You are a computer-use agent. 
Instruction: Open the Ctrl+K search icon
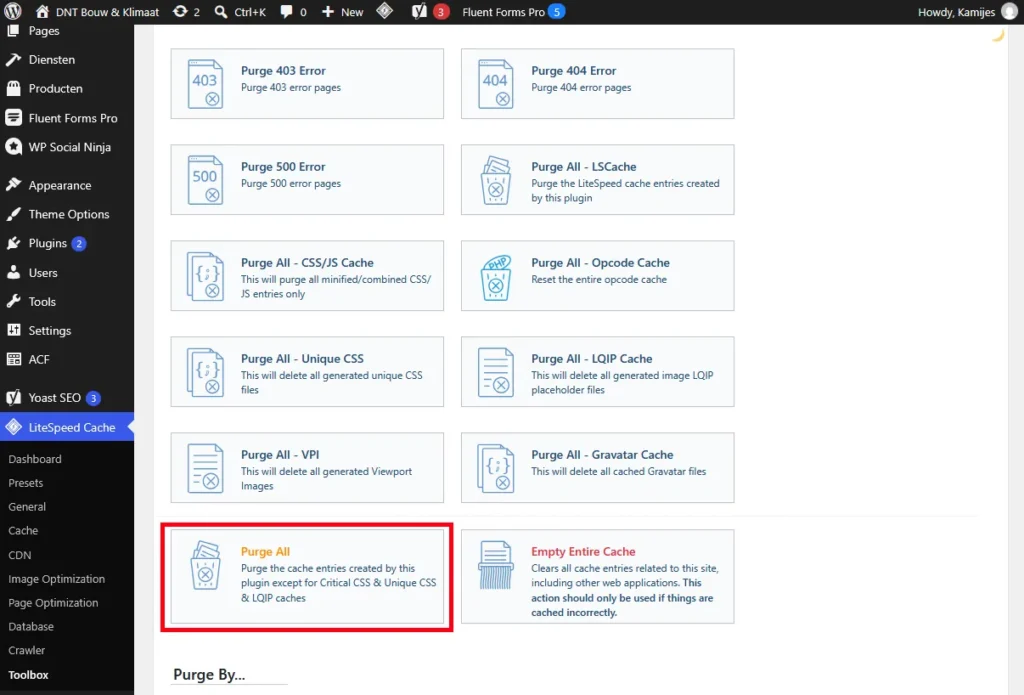coord(221,12)
